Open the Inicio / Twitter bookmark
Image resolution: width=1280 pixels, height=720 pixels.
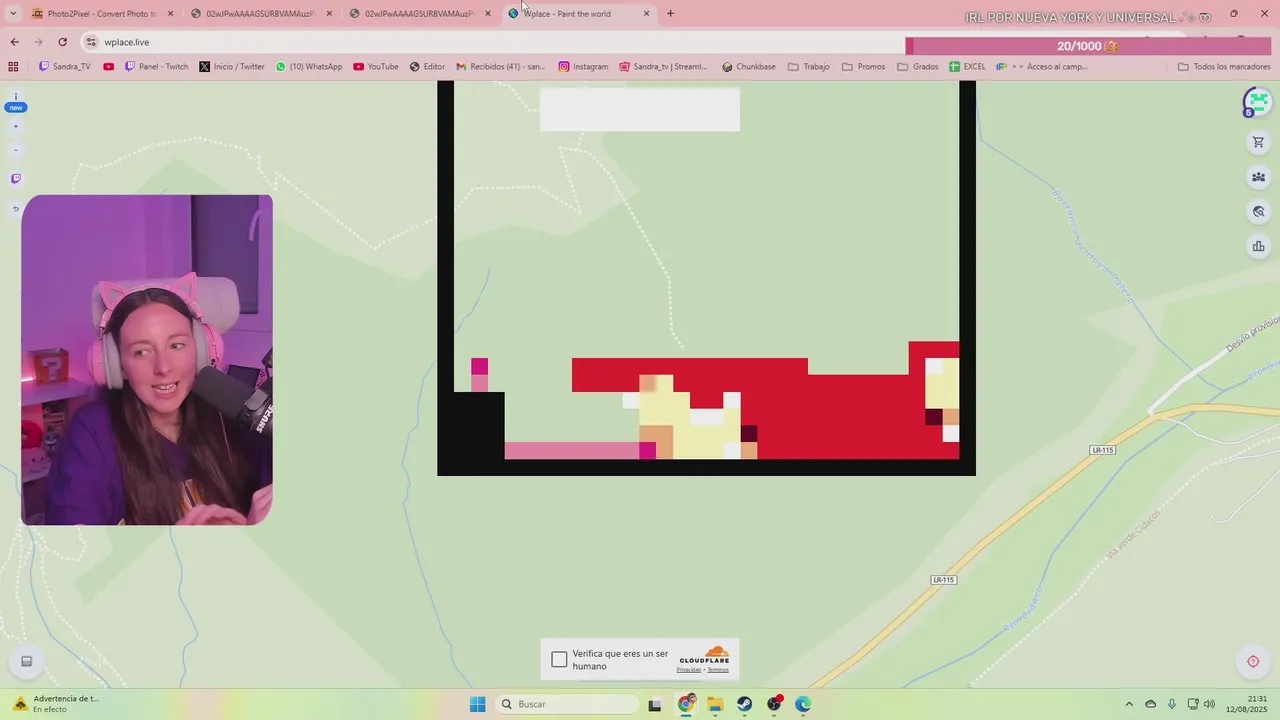[232, 67]
